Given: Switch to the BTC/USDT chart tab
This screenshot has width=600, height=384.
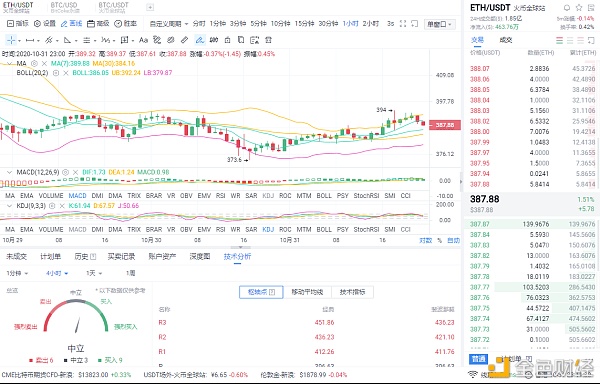Looking at the screenshot, I should (x=114, y=7).
